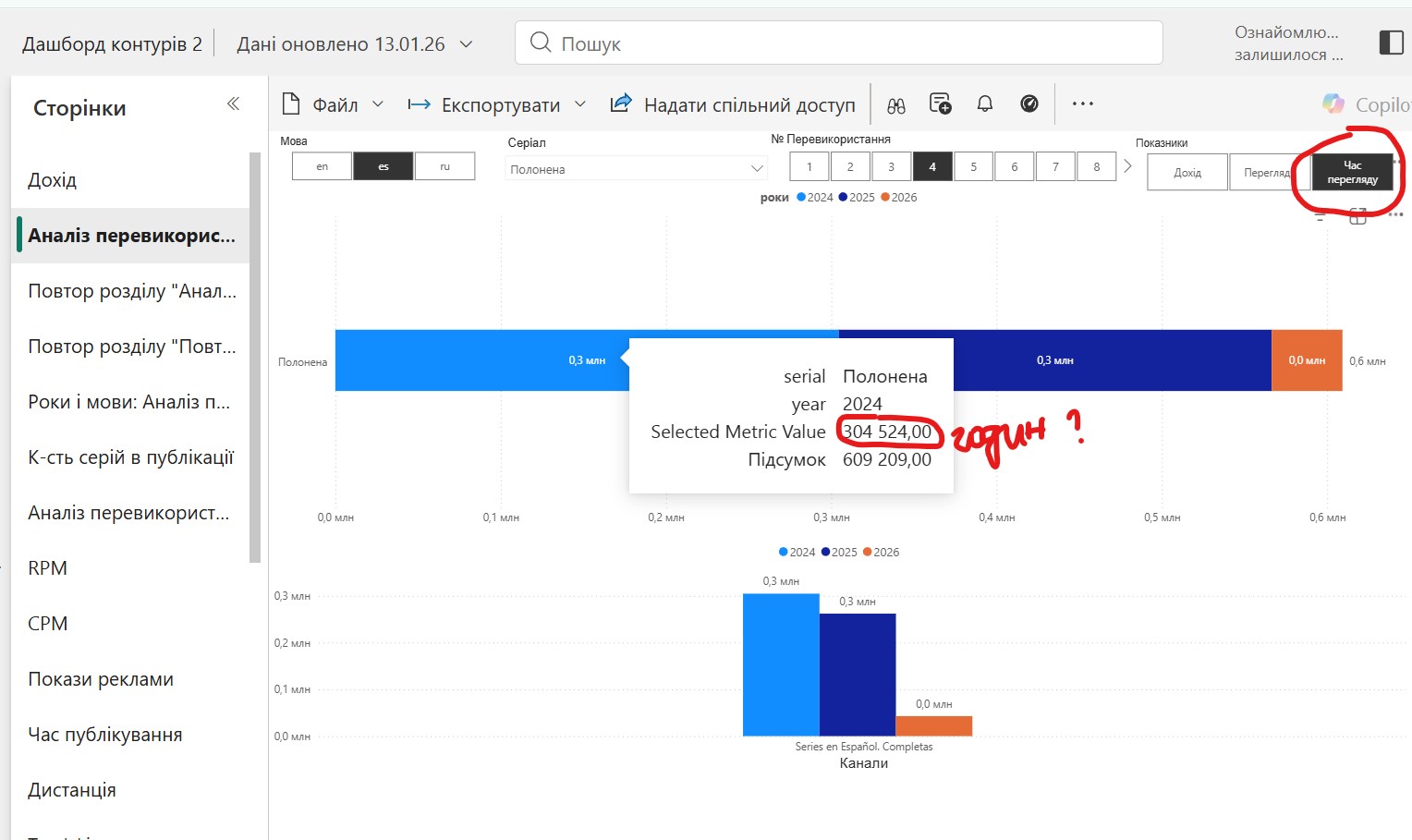Open the chart's three-dot options menu
The width and height of the screenshot is (1412, 840).
click(1395, 214)
